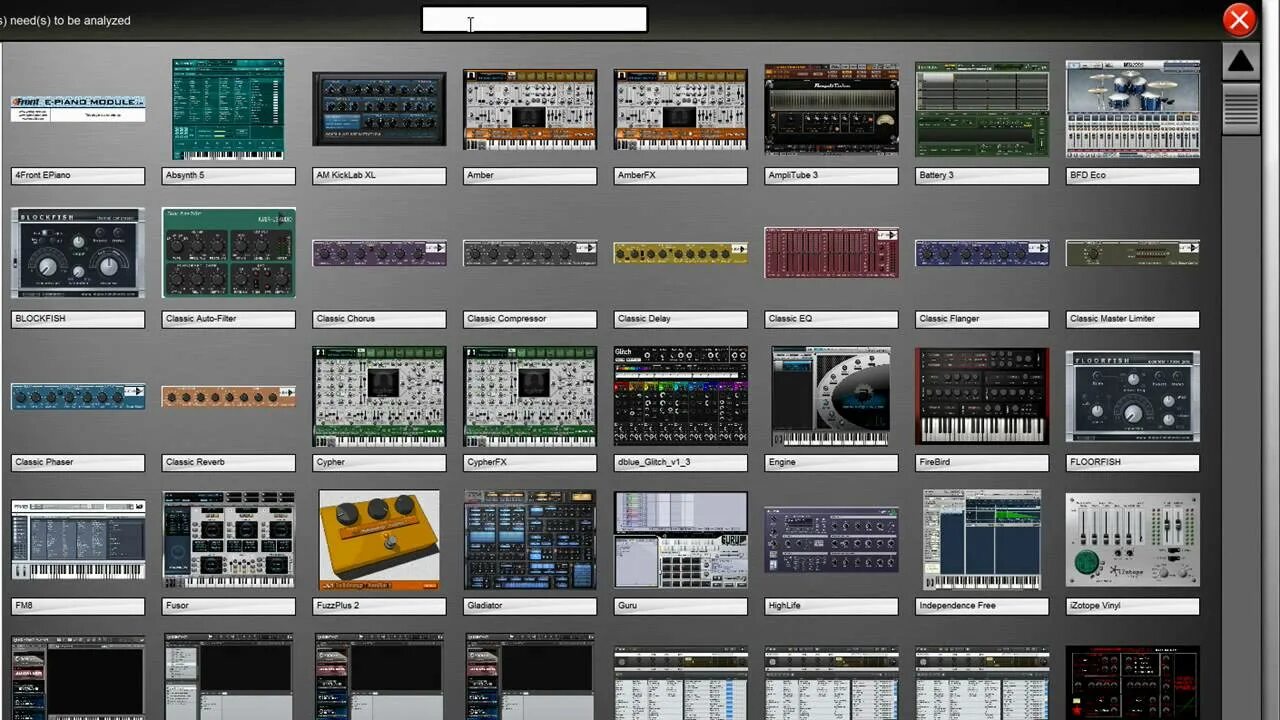This screenshot has width=1280, height=720.
Task: Click the Gladiator name label
Action: (530, 606)
